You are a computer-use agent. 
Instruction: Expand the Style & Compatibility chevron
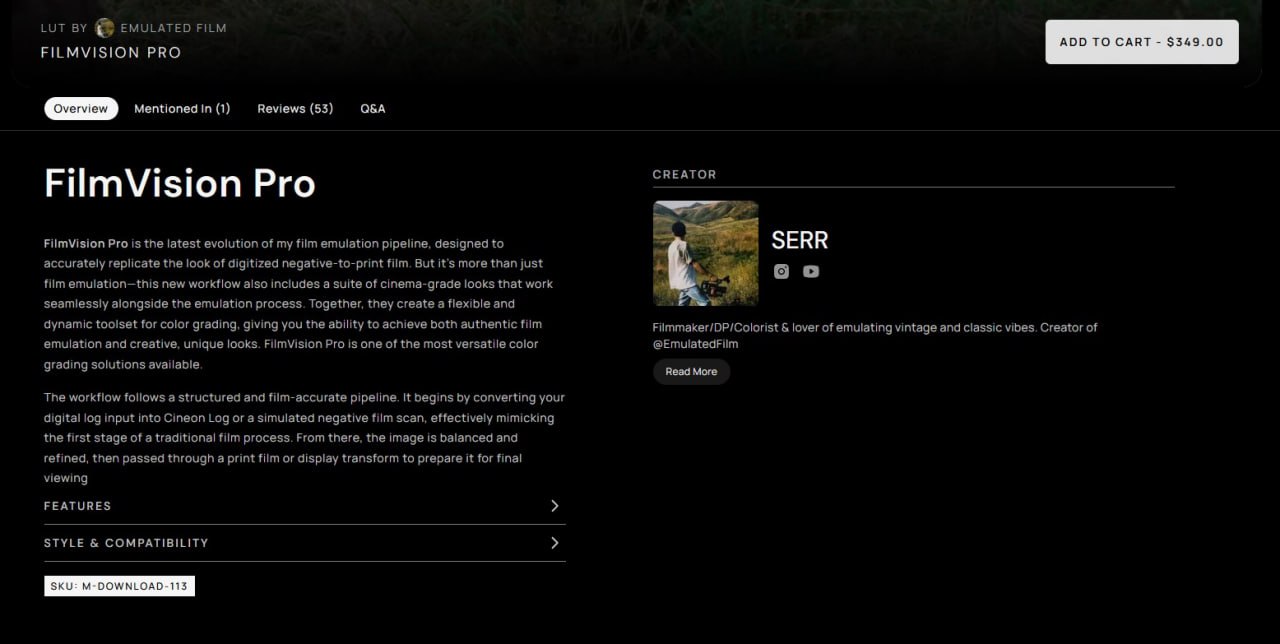pos(555,543)
